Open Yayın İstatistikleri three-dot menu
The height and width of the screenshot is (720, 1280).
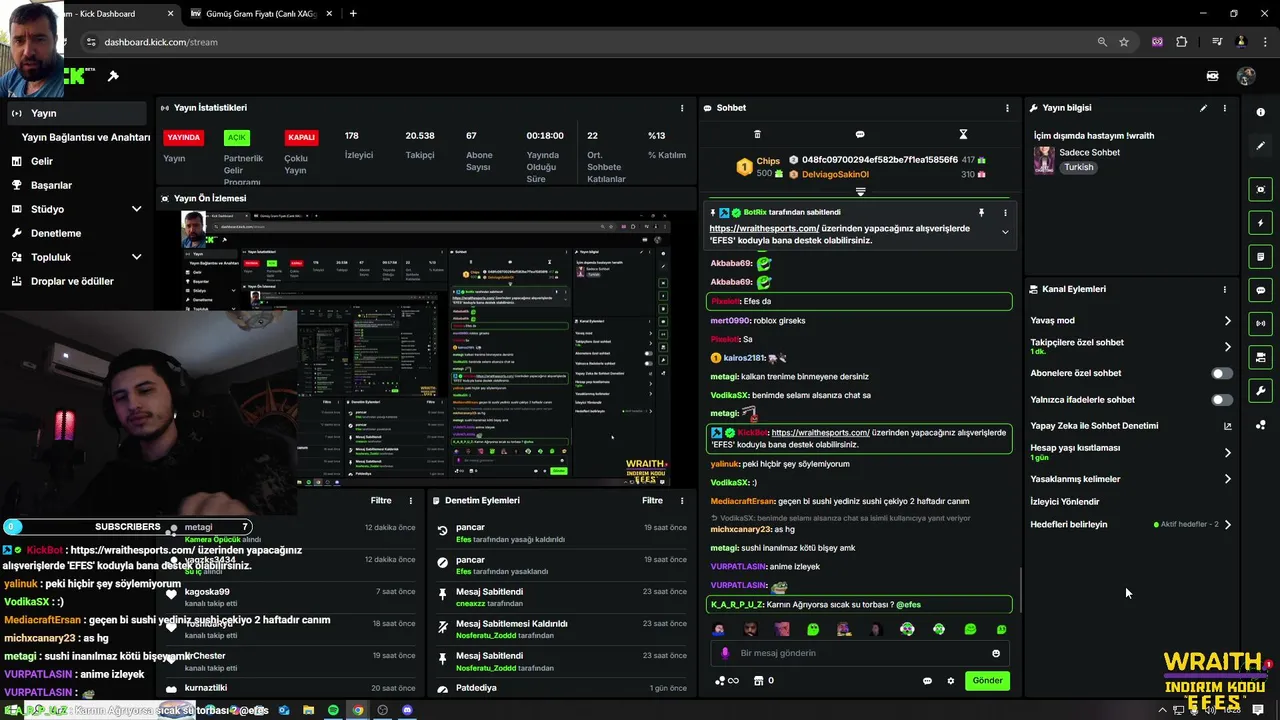(682, 108)
